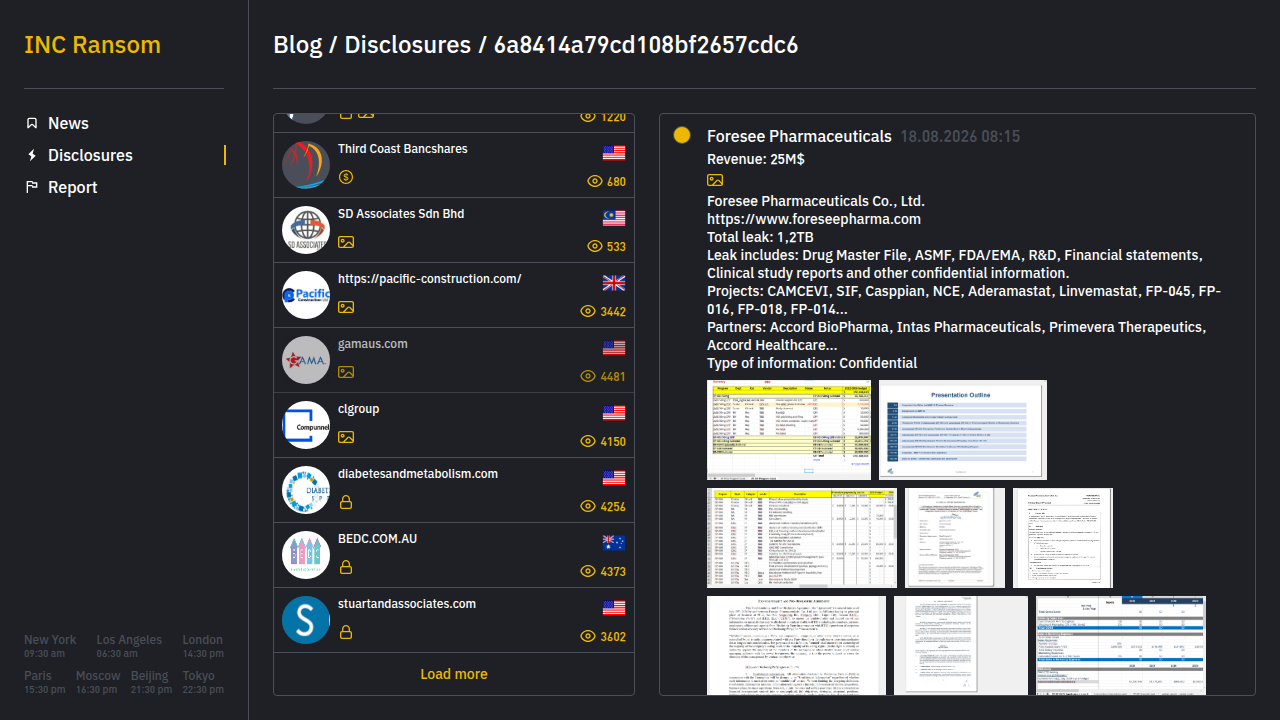Click the Tokyo 22:30 pm clock
The height and width of the screenshot is (720, 1280).
[203, 683]
